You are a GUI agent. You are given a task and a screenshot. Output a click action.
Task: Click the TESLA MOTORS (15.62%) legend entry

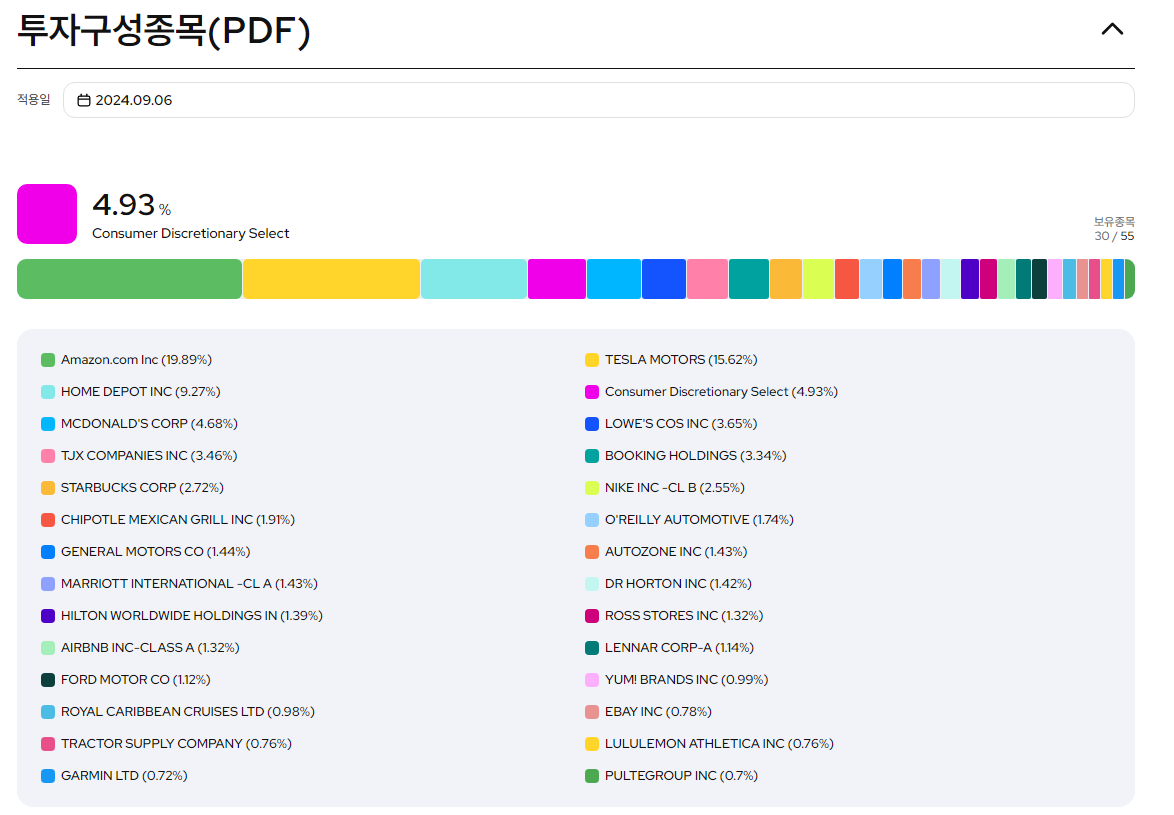coord(671,360)
